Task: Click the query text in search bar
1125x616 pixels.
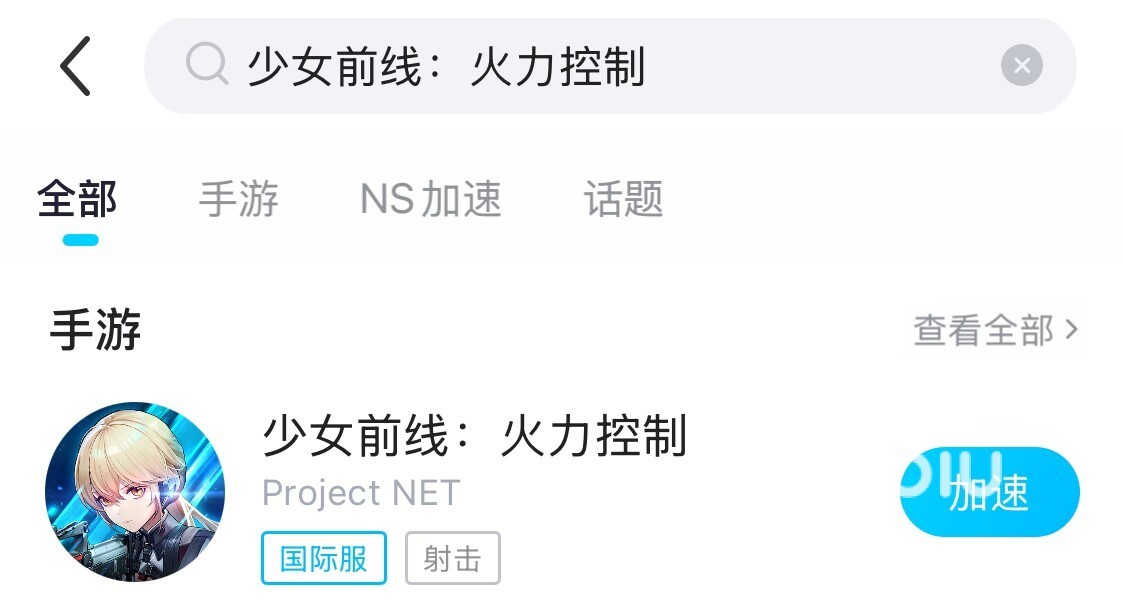Action: (x=446, y=67)
